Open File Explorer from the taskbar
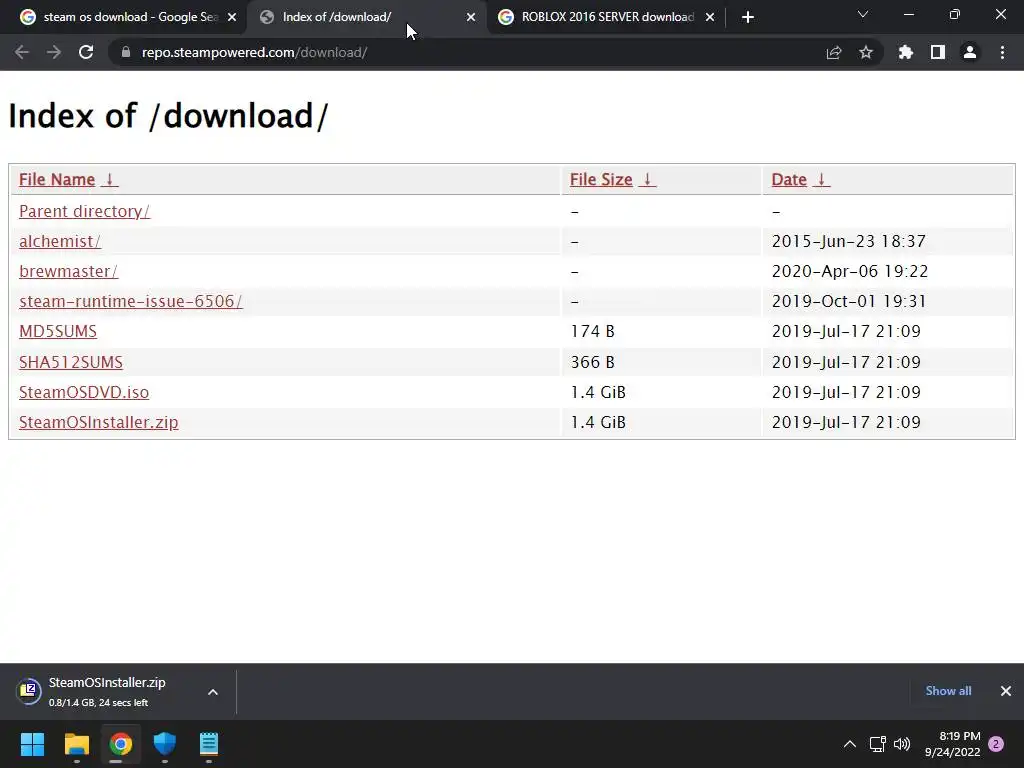Screen dimensions: 1024x768 pos(76,744)
